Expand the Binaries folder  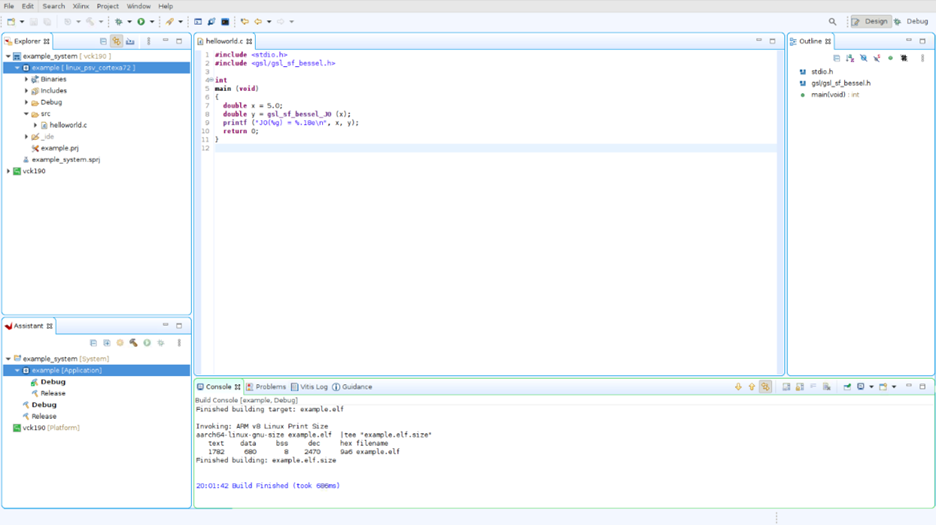26,79
